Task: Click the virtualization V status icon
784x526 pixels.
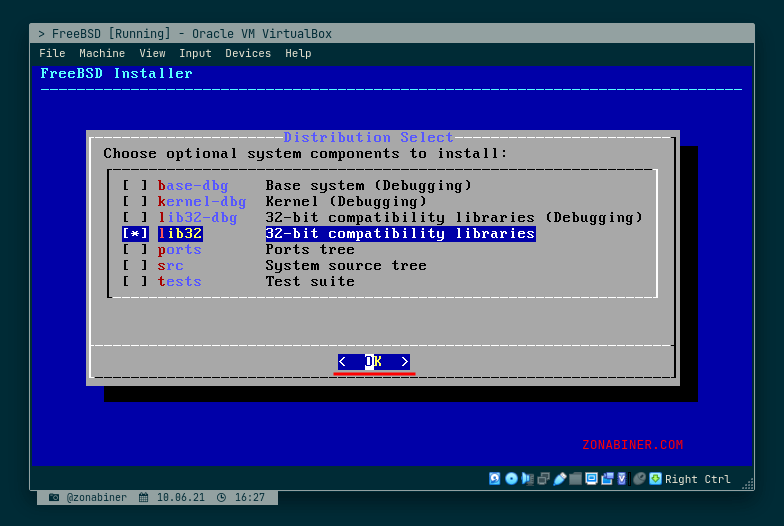Action: pos(622,478)
